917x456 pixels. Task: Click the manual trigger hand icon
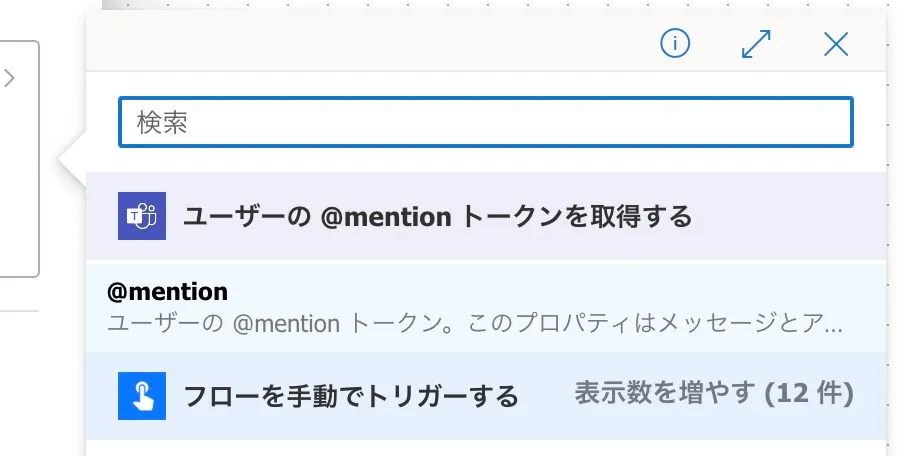click(x=141, y=396)
